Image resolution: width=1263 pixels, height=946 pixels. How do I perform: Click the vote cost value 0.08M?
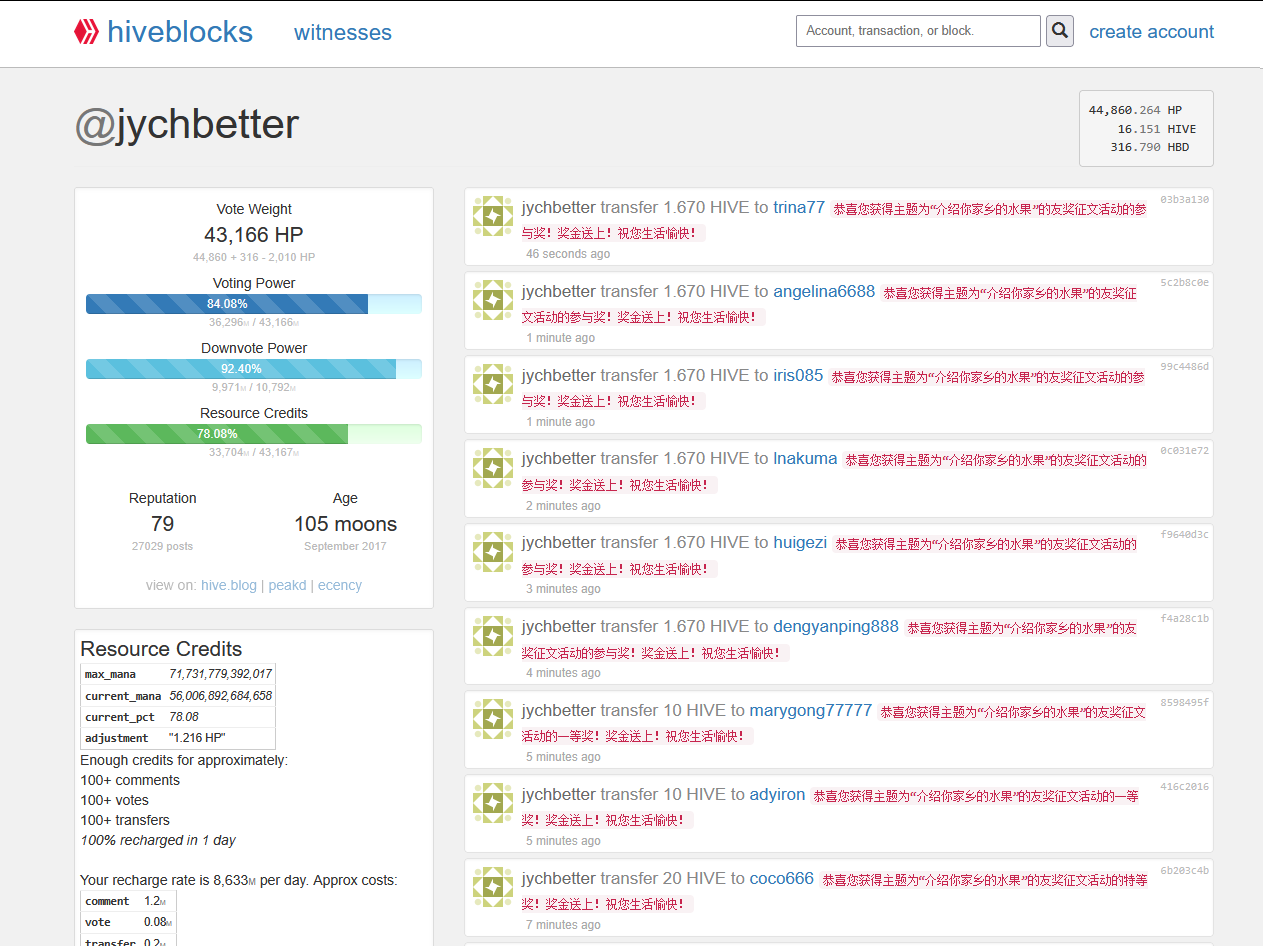coord(158,922)
